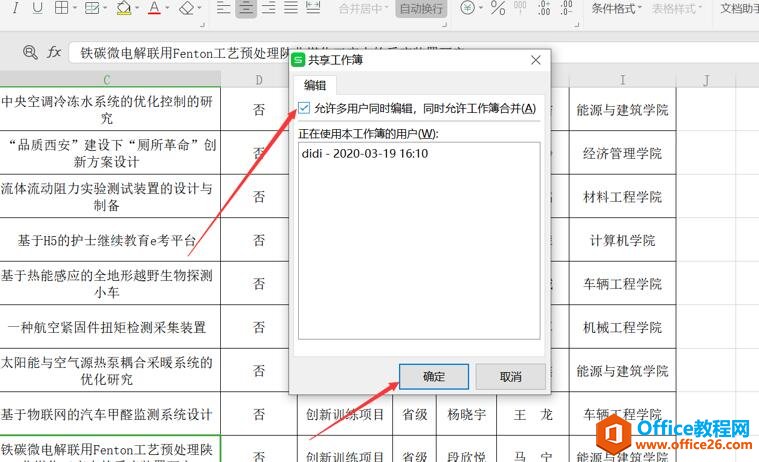Select cell 基于H5的护士继续教育e考平台
This screenshot has width=759, height=462.
pos(109,240)
